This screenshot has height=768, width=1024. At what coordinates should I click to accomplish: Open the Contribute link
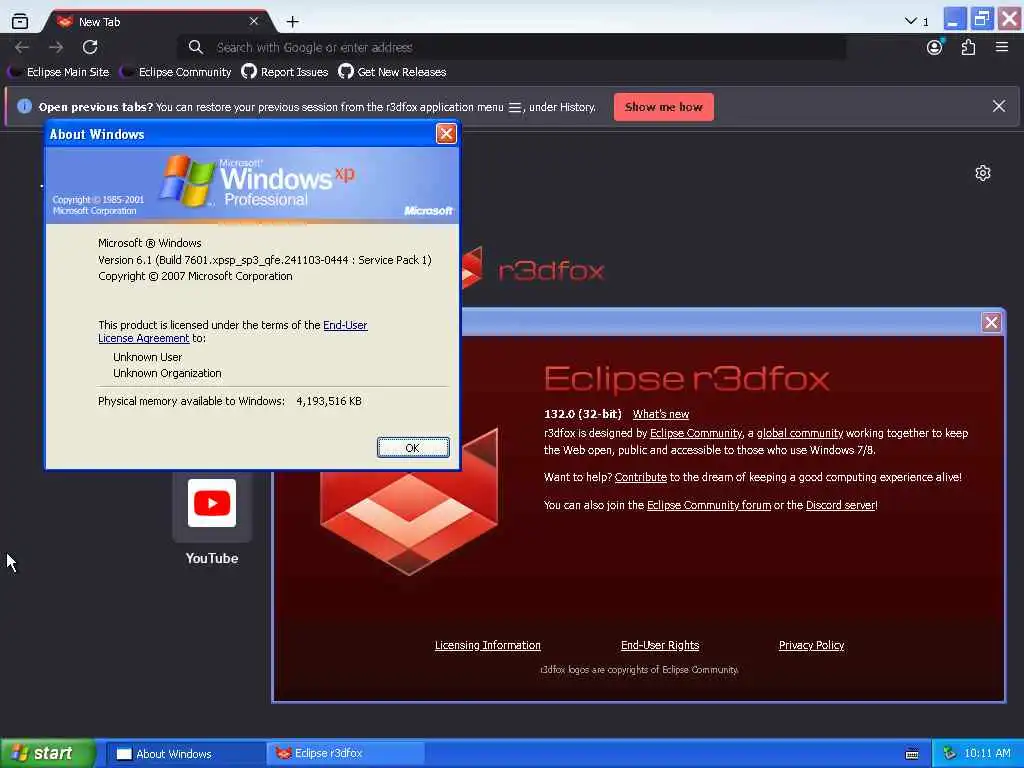[641, 477]
